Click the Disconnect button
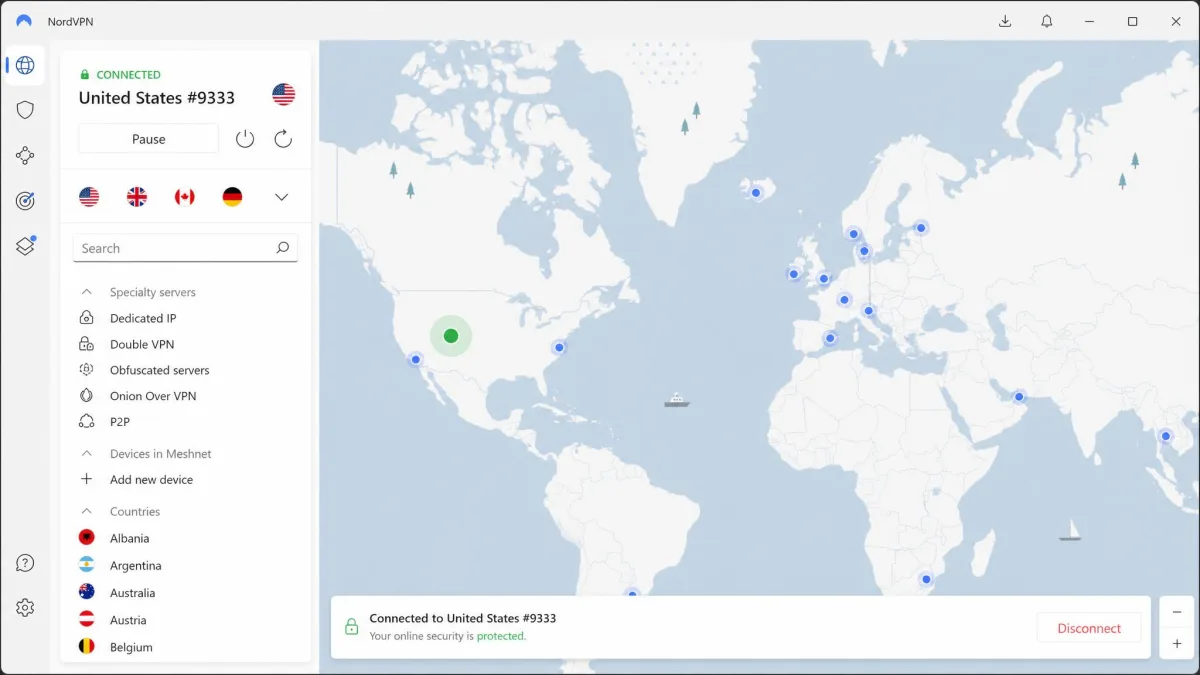1200x675 pixels. coord(1089,628)
